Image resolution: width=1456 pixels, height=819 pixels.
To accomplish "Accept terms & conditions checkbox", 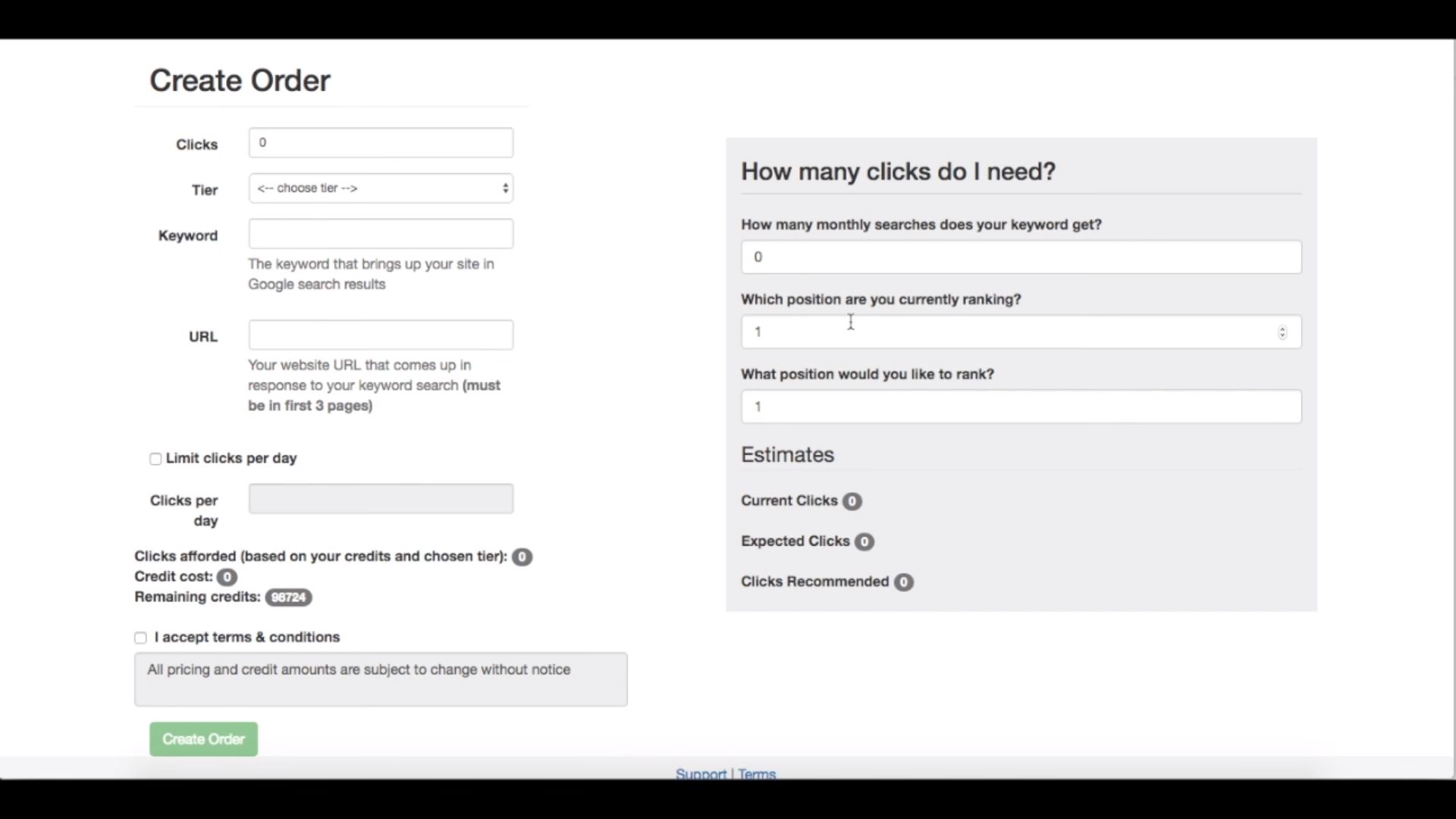I will click(140, 638).
